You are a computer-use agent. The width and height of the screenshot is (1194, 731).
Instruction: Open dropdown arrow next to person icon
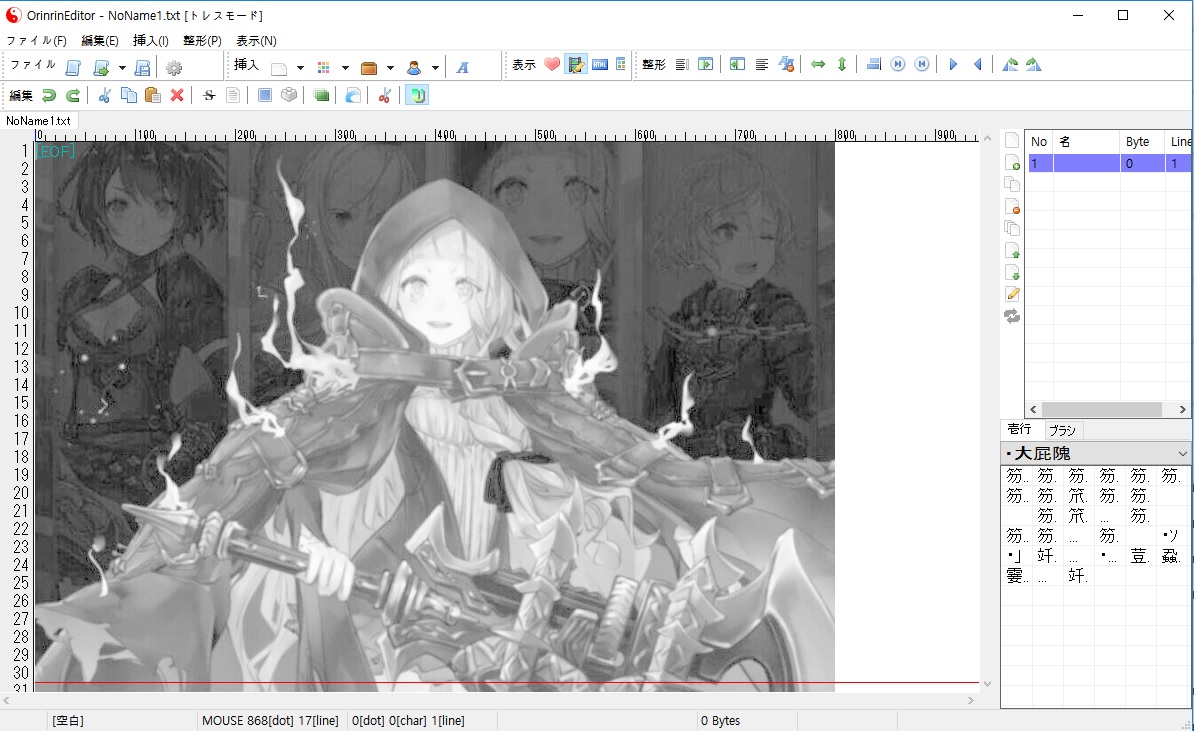[435, 68]
